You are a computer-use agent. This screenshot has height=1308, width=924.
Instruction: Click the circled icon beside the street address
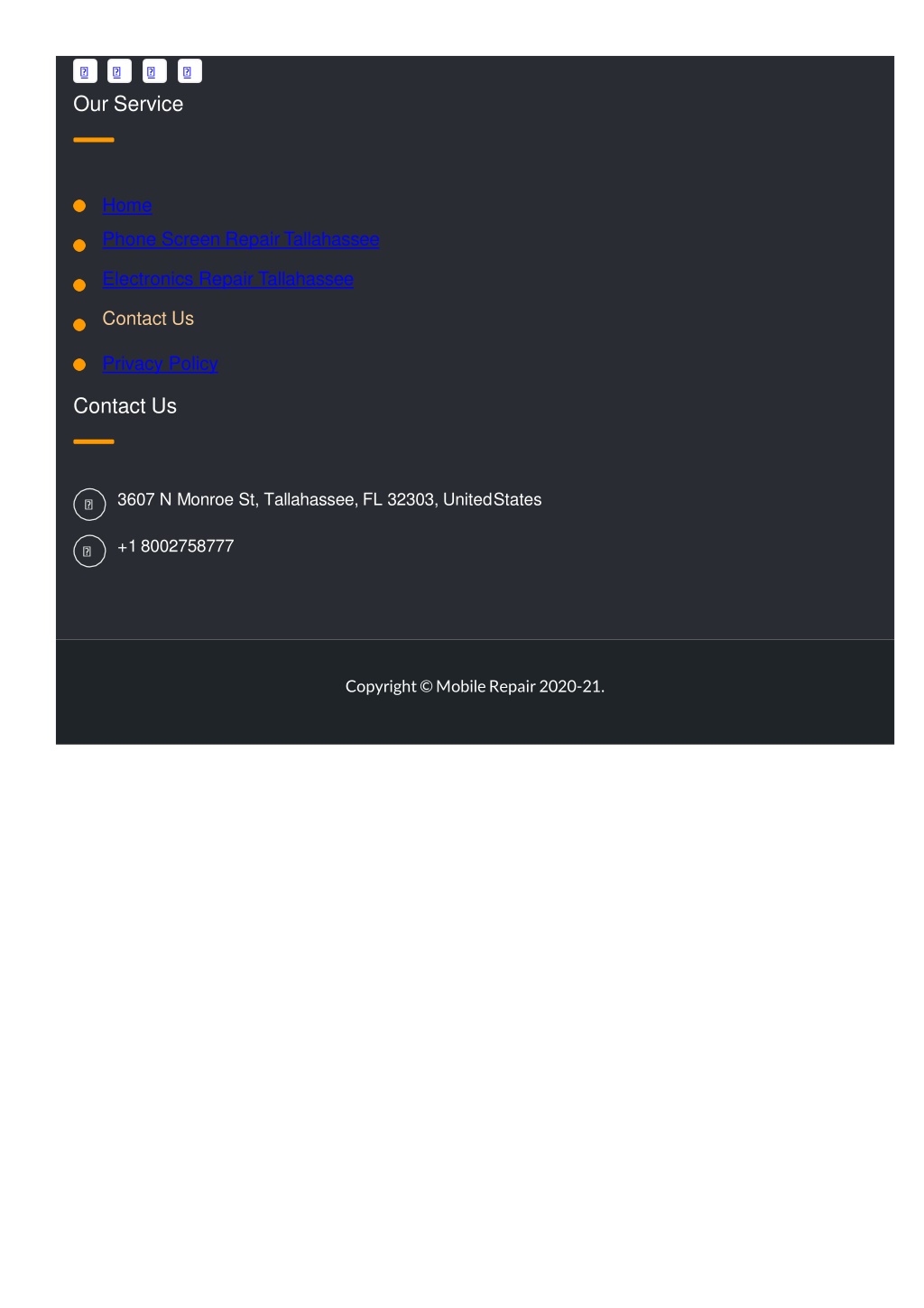[x=89, y=505]
